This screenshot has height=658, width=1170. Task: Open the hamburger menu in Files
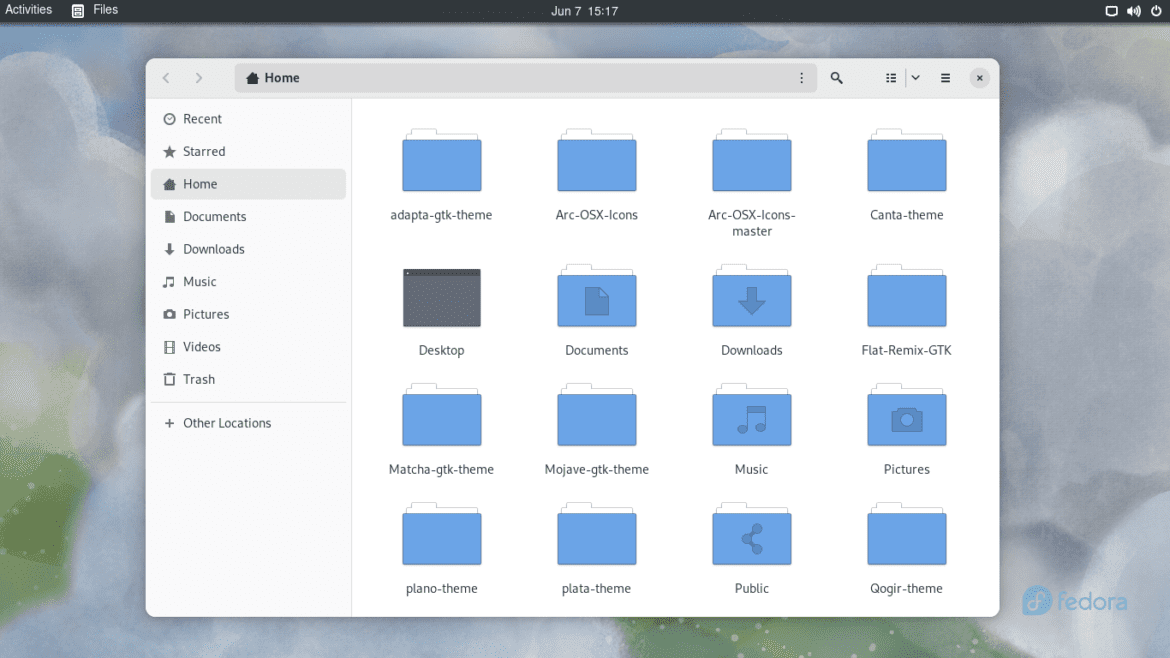point(944,77)
